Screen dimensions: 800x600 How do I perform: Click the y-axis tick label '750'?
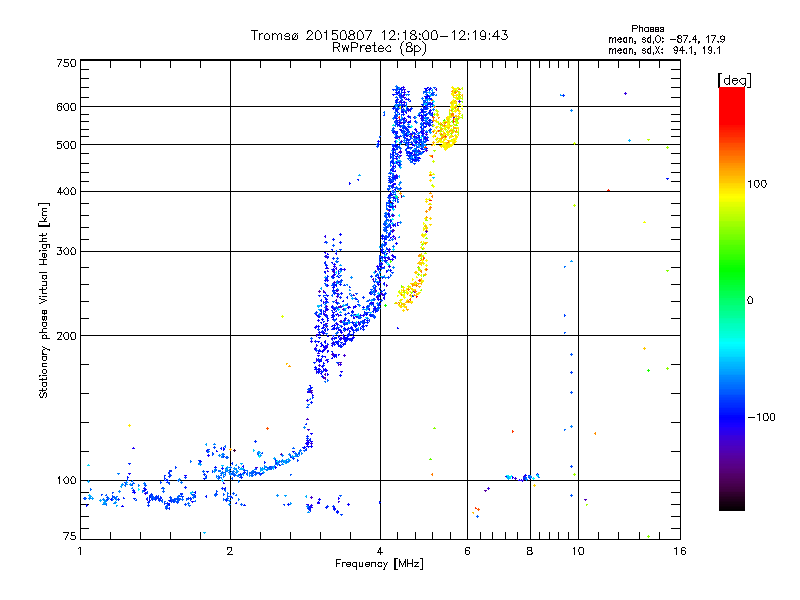66,63
